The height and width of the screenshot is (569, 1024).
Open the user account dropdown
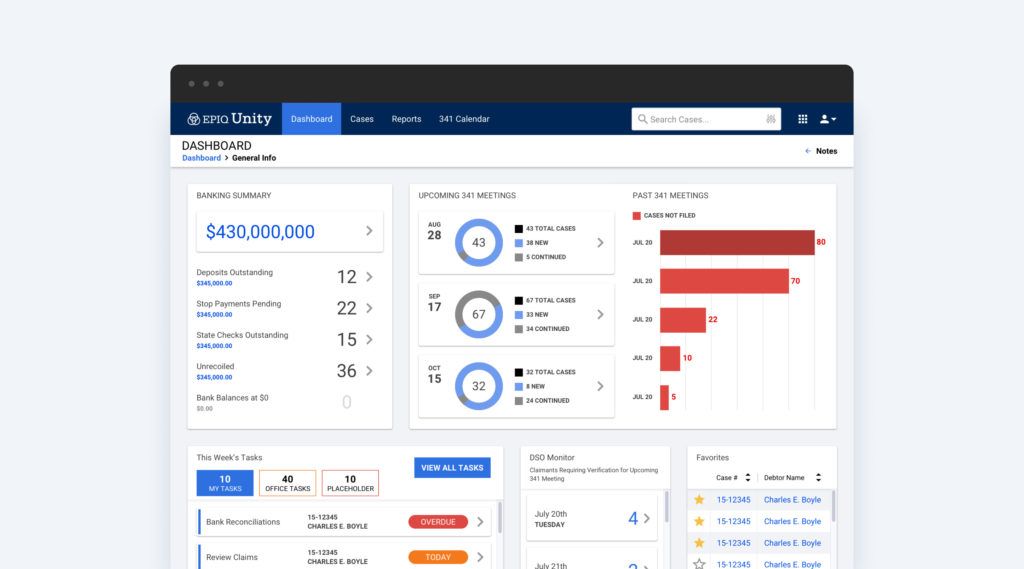(x=828, y=119)
